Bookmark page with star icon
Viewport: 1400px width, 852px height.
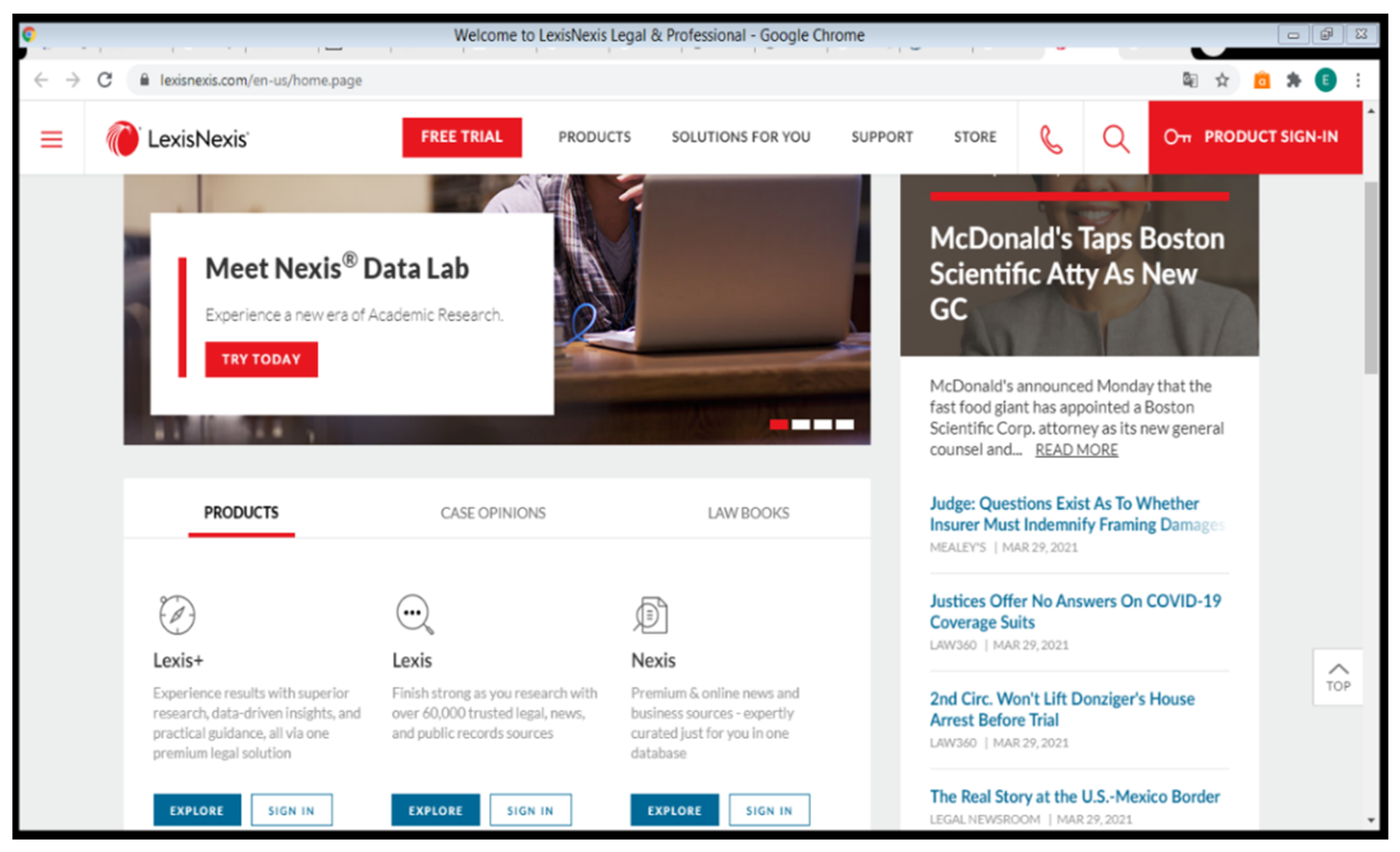pyautogui.click(x=1222, y=80)
